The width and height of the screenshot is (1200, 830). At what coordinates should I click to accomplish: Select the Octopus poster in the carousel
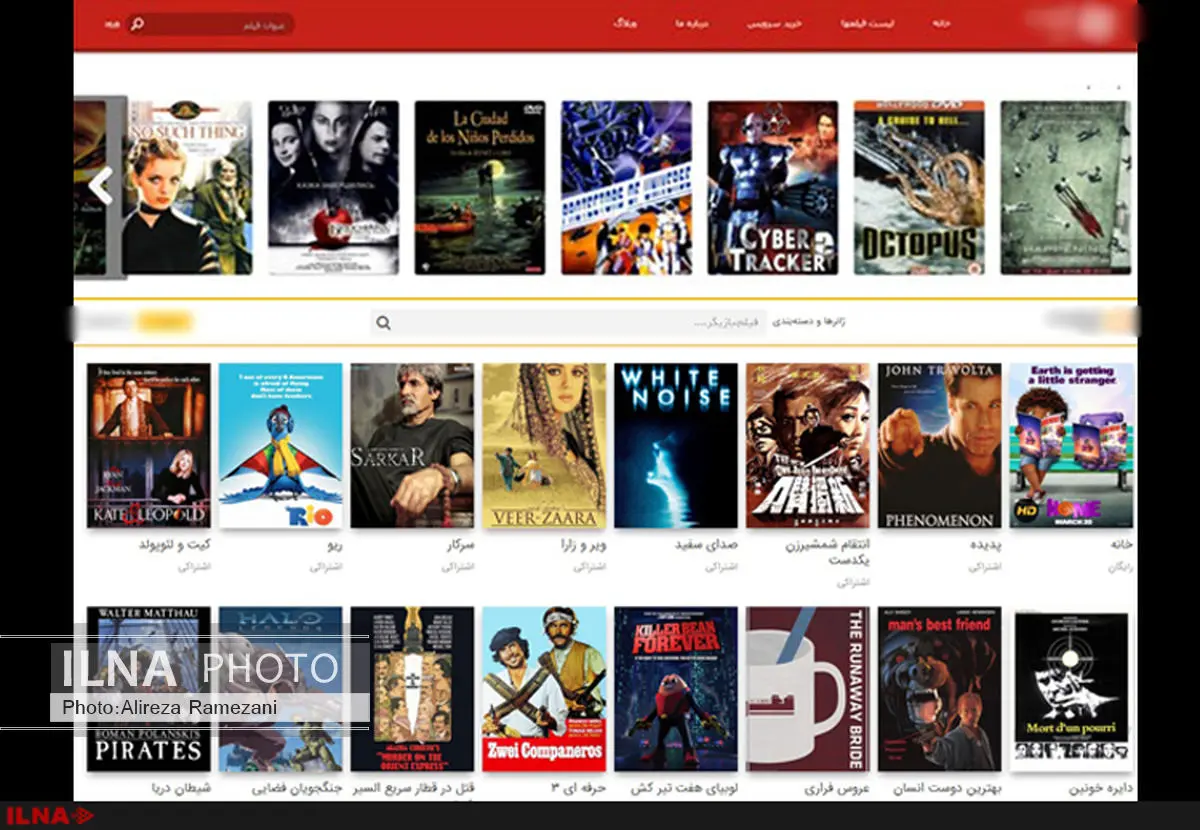click(x=918, y=187)
